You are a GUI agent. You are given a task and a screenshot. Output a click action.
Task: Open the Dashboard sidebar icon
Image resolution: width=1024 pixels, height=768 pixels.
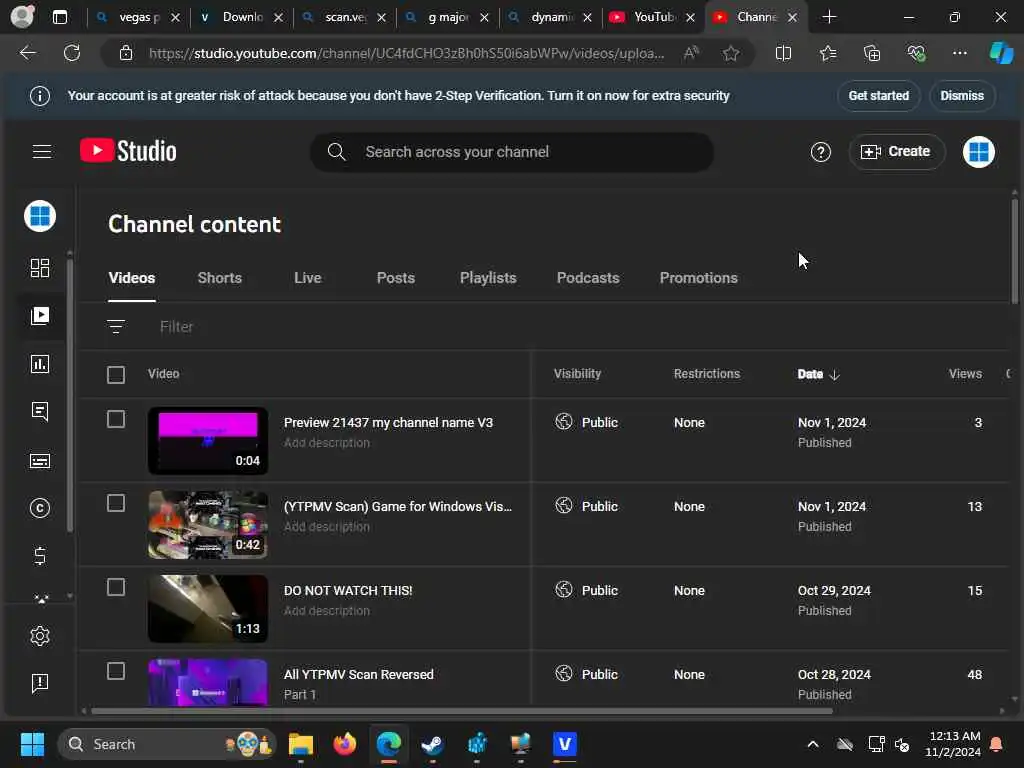[x=40, y=268]
